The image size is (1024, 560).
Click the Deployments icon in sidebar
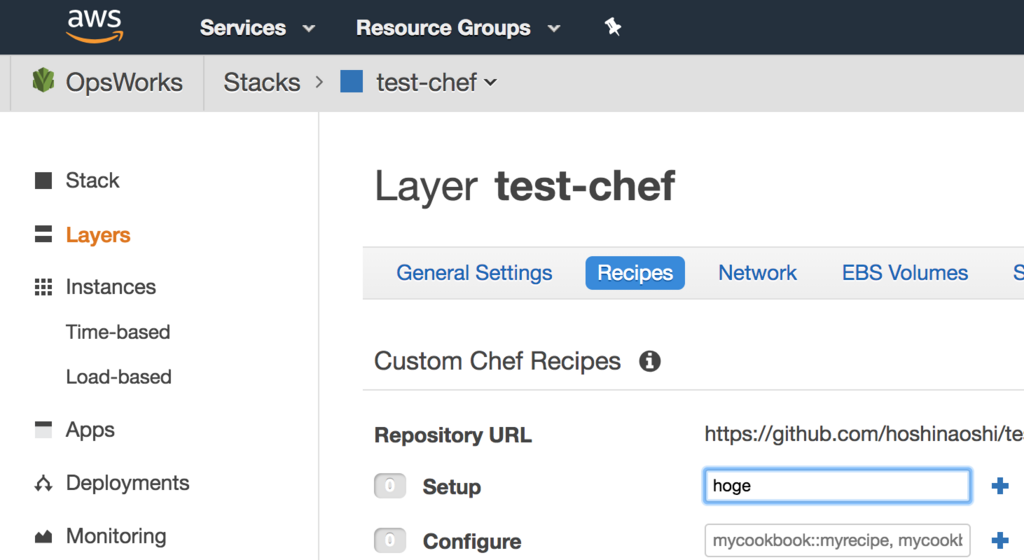(43, 484)
